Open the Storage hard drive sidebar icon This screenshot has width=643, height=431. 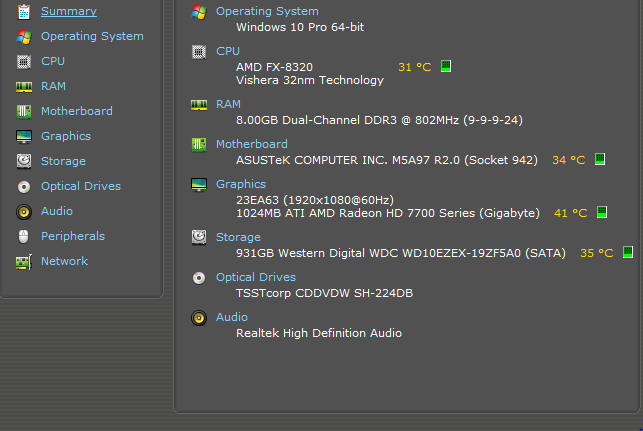click(x=24, y=162)
